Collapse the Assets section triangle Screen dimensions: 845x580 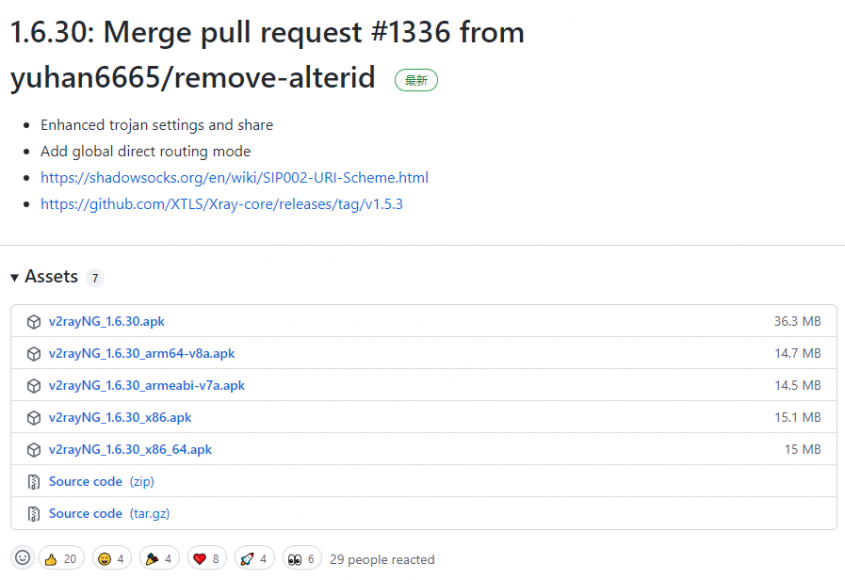pyautogui.click(x=15, y=278)
